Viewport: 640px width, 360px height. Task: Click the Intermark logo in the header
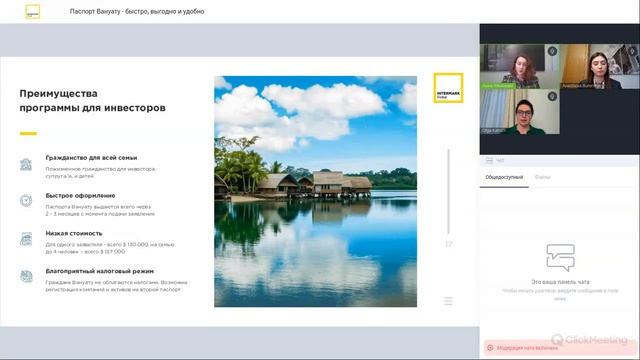tap(33, 12)
